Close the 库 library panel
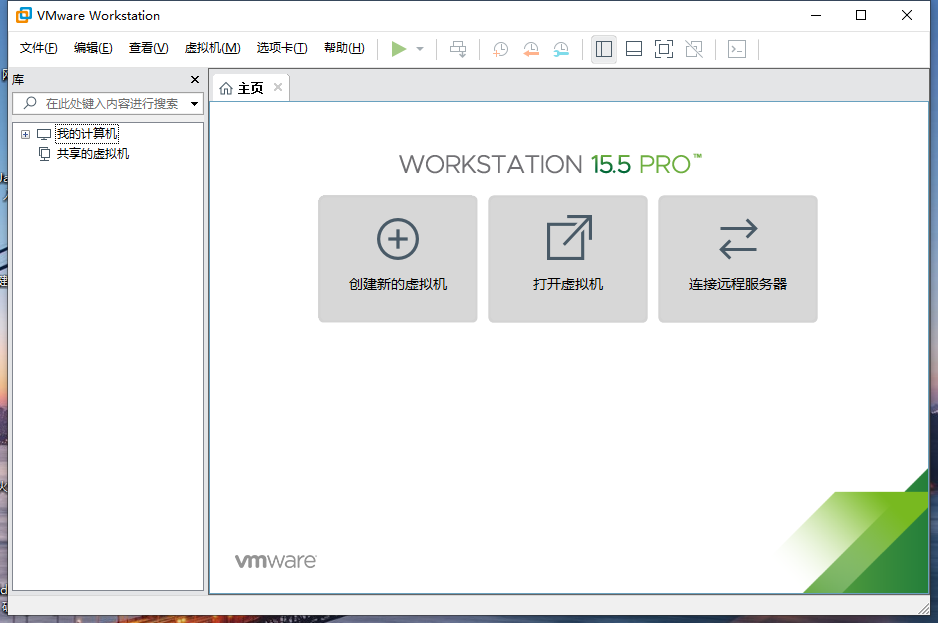Screen dimensions: 938x623 [x=194, y=80]
